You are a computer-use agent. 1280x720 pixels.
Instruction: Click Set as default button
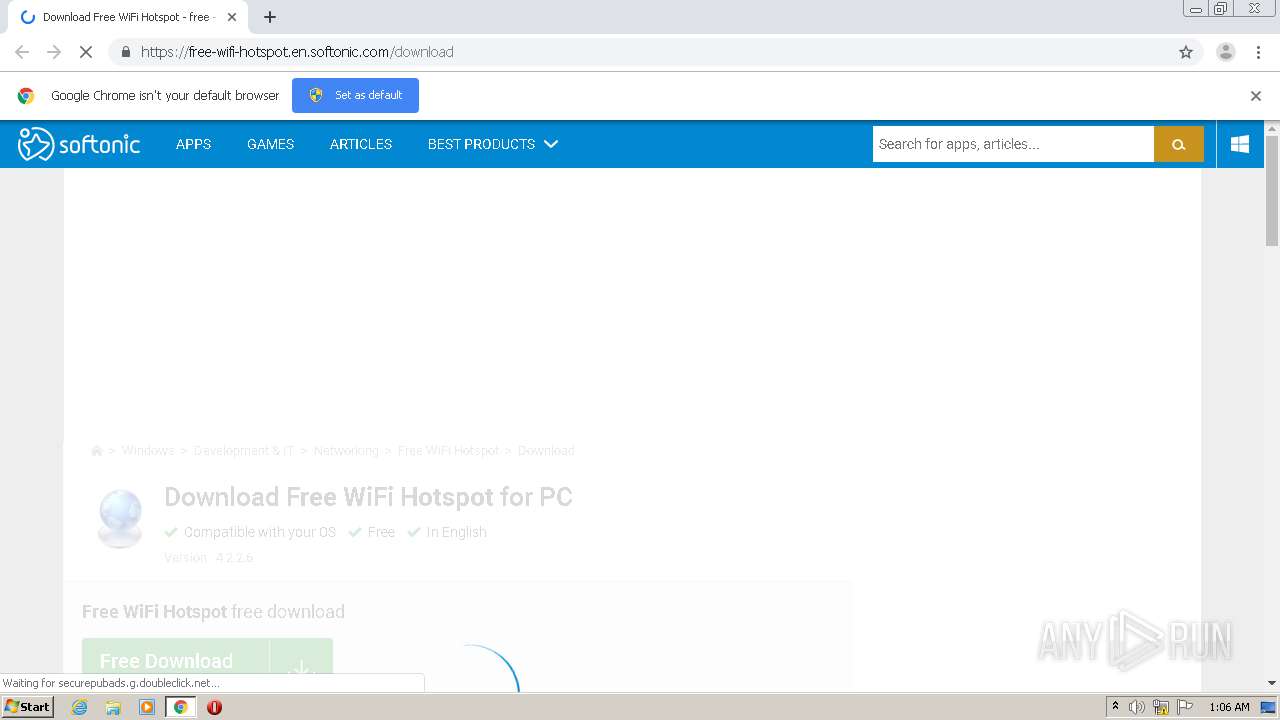(355, 95)
